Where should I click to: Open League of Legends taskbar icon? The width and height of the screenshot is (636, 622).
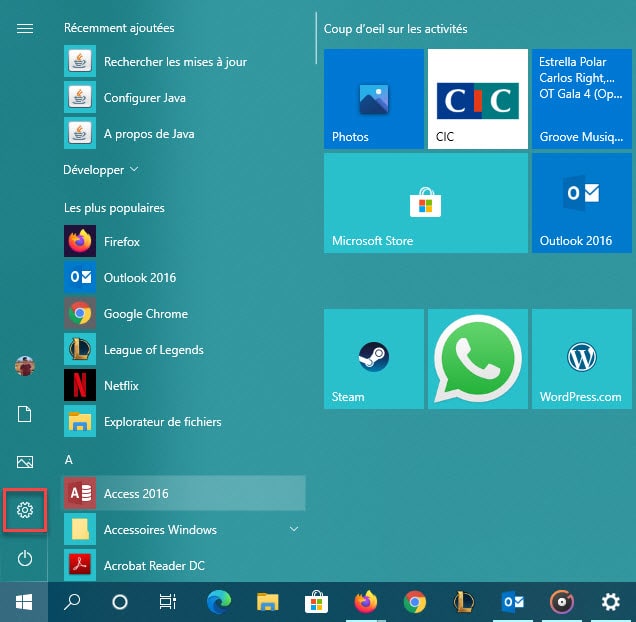pos(464,602)
